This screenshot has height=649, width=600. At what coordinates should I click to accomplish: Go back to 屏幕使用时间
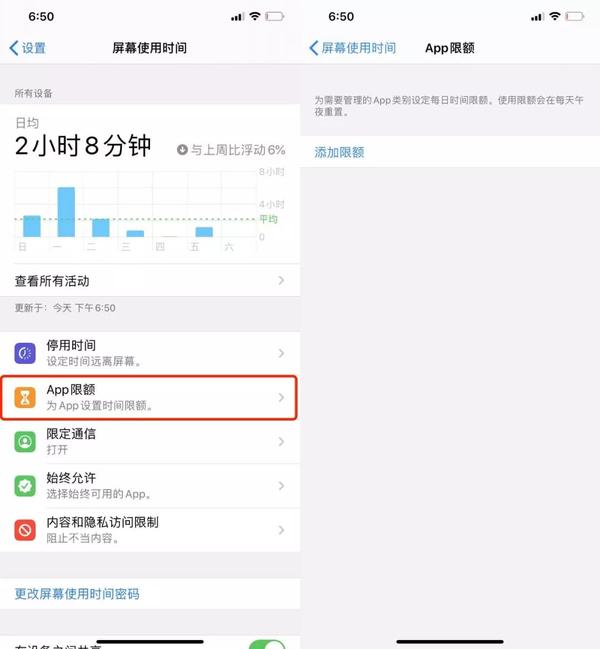tap(353, 48)
